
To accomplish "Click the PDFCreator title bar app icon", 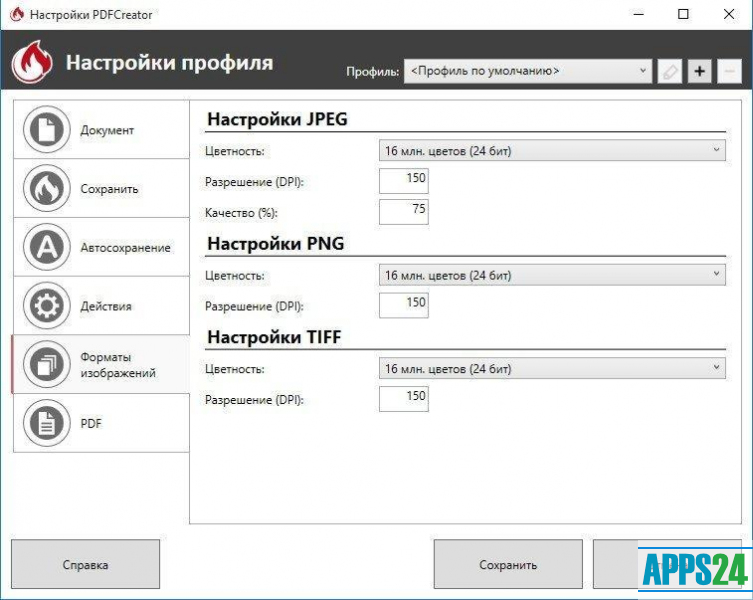I will (x=17, y=14).
